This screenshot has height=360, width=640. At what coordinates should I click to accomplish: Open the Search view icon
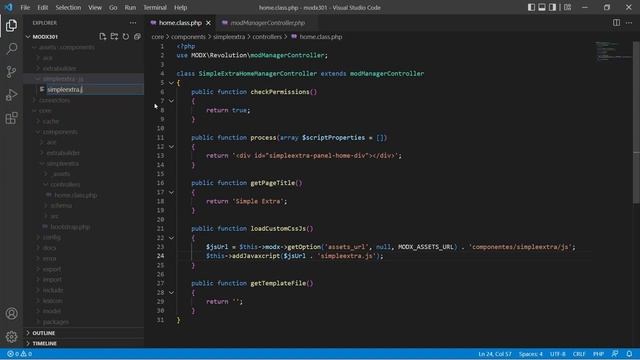click(x=11, y=49)
